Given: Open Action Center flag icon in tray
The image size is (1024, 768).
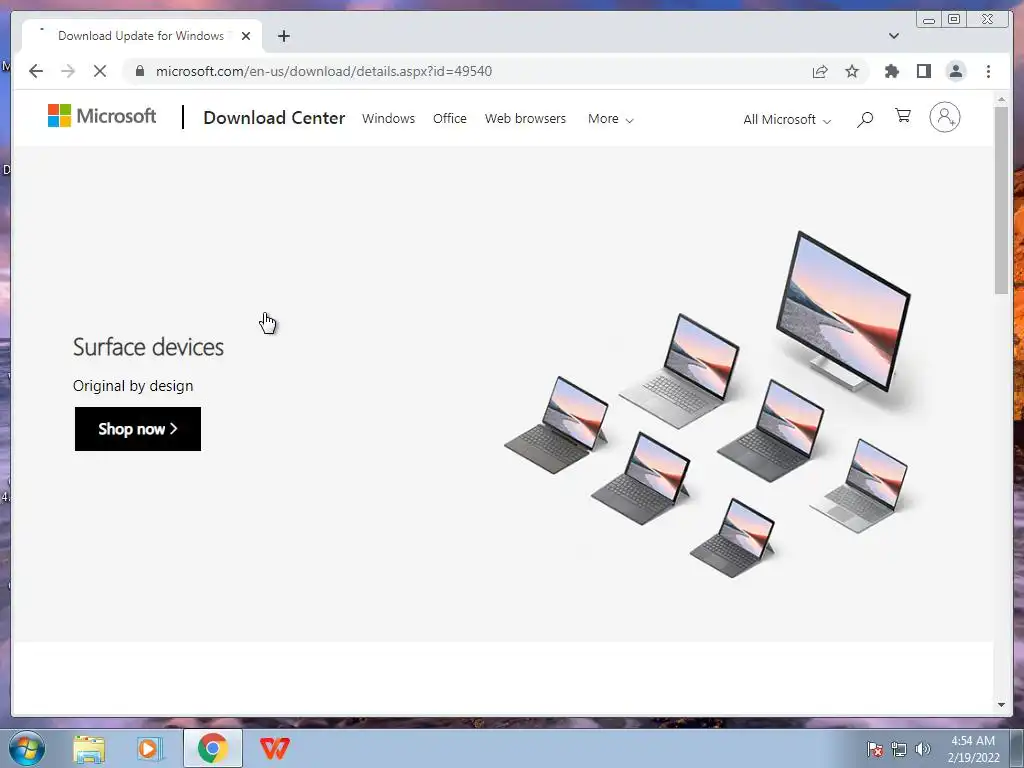Looking at the screenshot, I should (874, 749).
